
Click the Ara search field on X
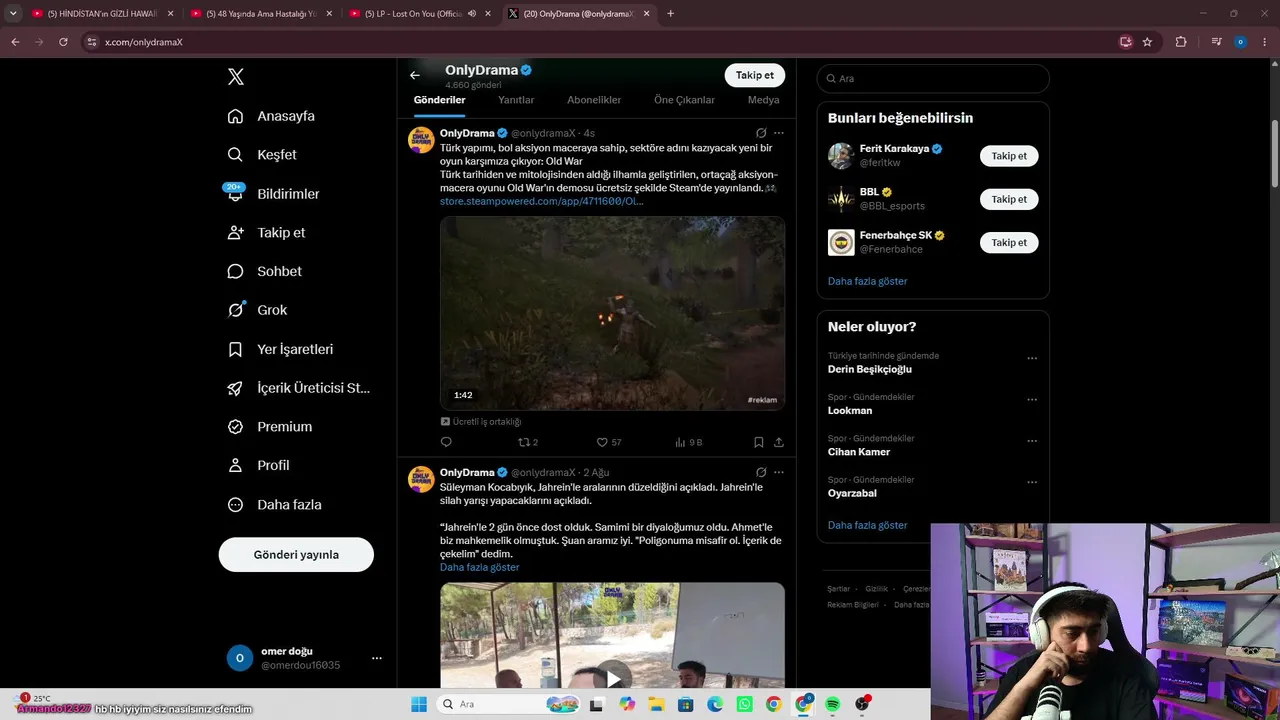point(933,78)
